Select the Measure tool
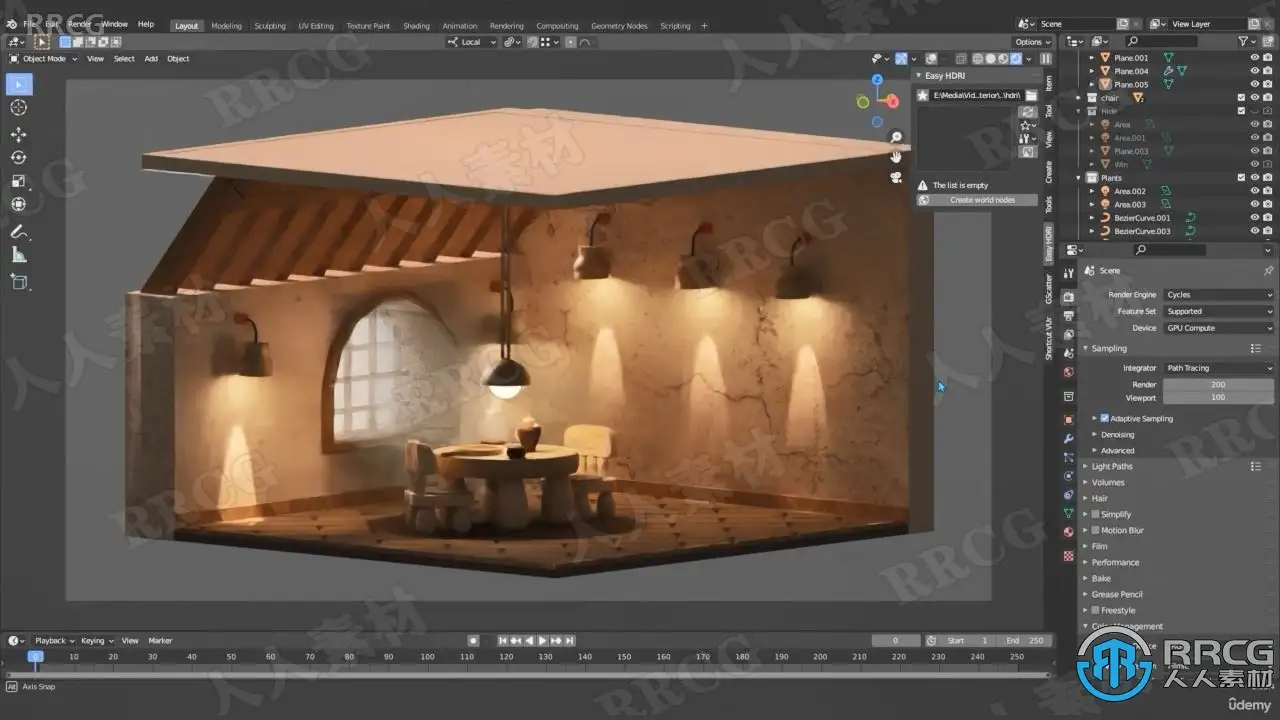The width and height of the screenshot is (1280, 720). [x=18, y=255]
